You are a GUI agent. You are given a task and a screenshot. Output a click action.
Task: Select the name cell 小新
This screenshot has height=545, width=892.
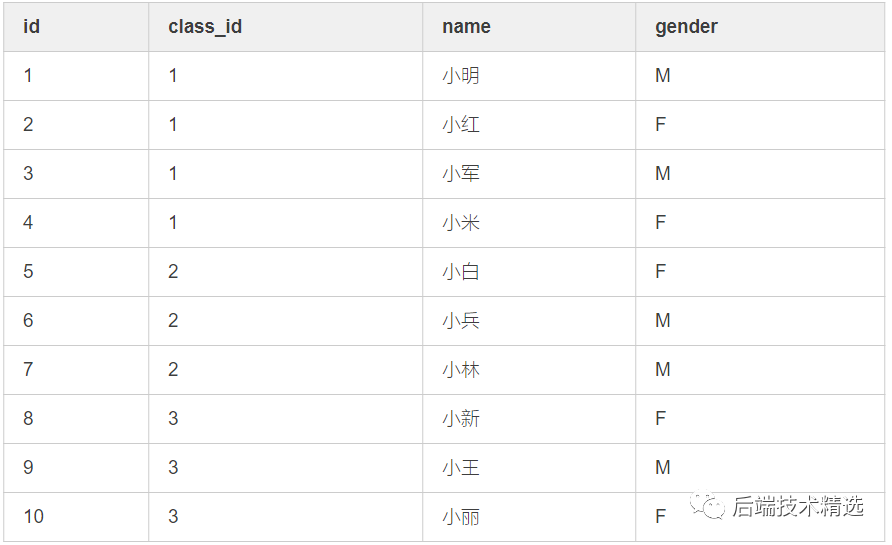(x=461, y=419)
